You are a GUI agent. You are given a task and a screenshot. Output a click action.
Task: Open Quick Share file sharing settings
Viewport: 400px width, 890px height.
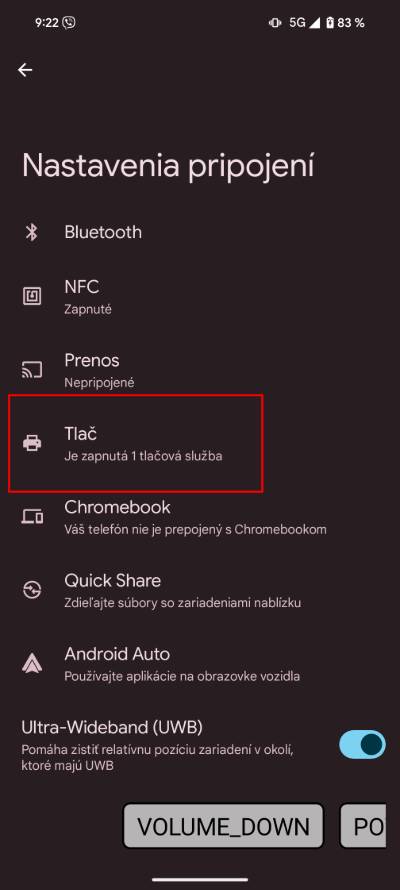200,590
